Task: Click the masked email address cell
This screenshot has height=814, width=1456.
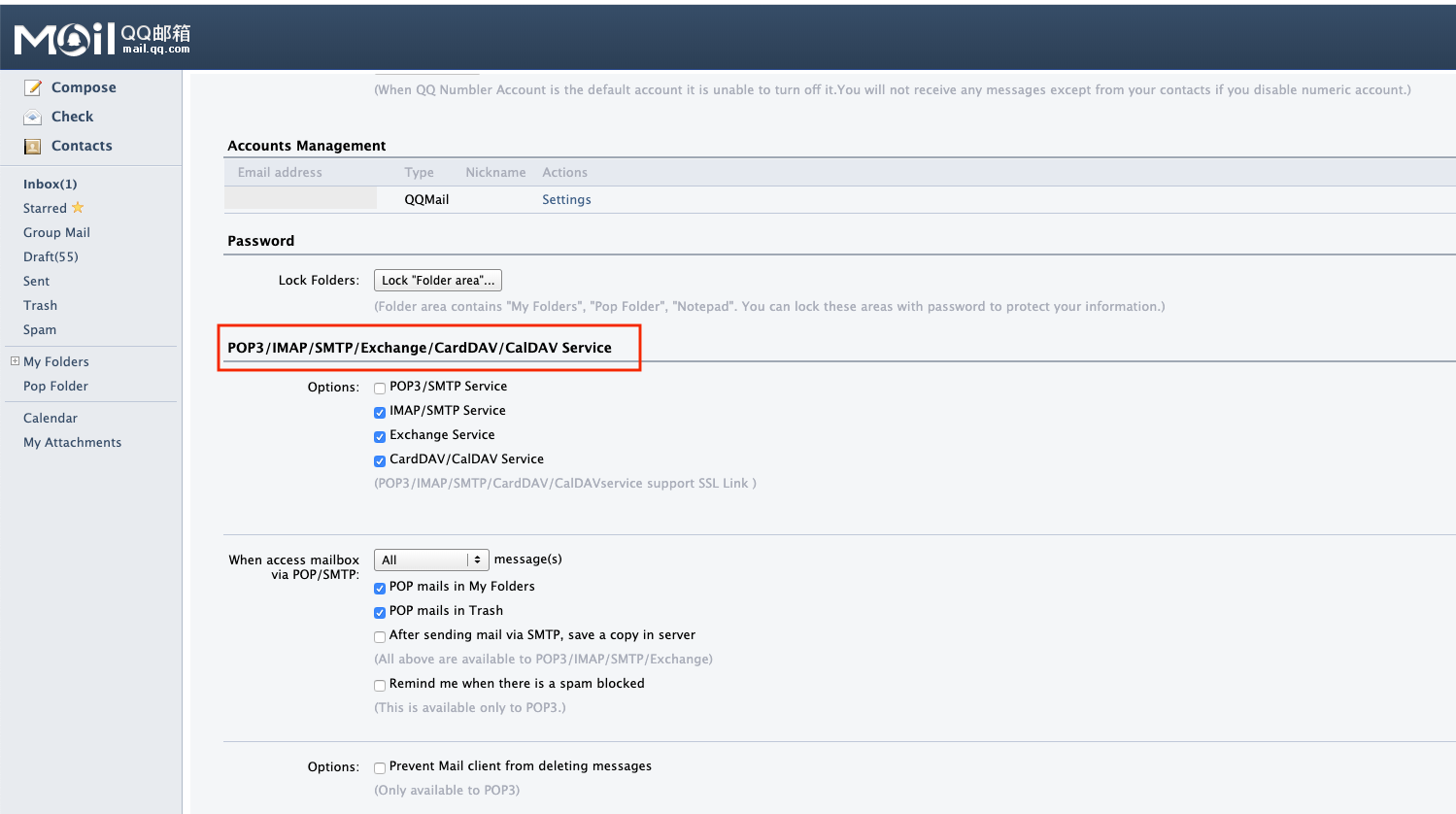Action: pyautogui.click(x=300, y=198)
